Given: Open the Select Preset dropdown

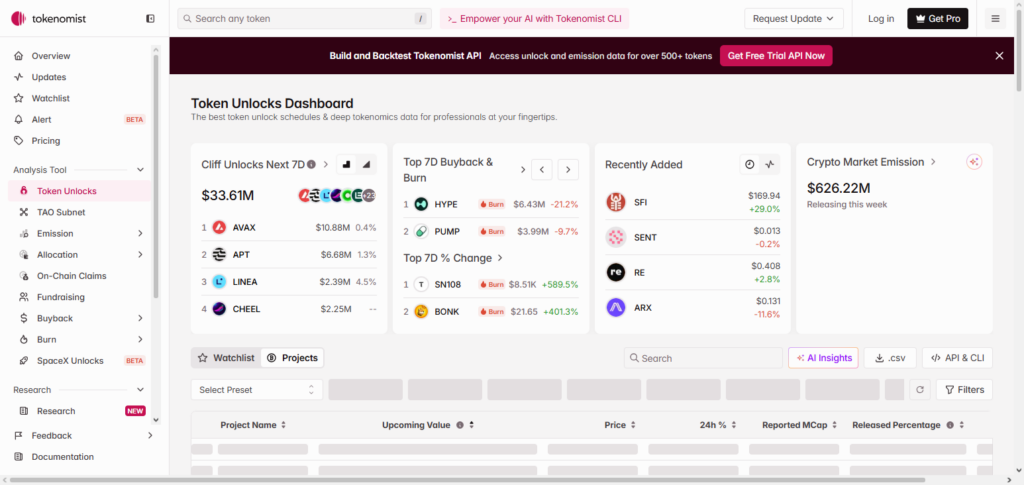Looking at the screenshot, I should pos(257,390).
